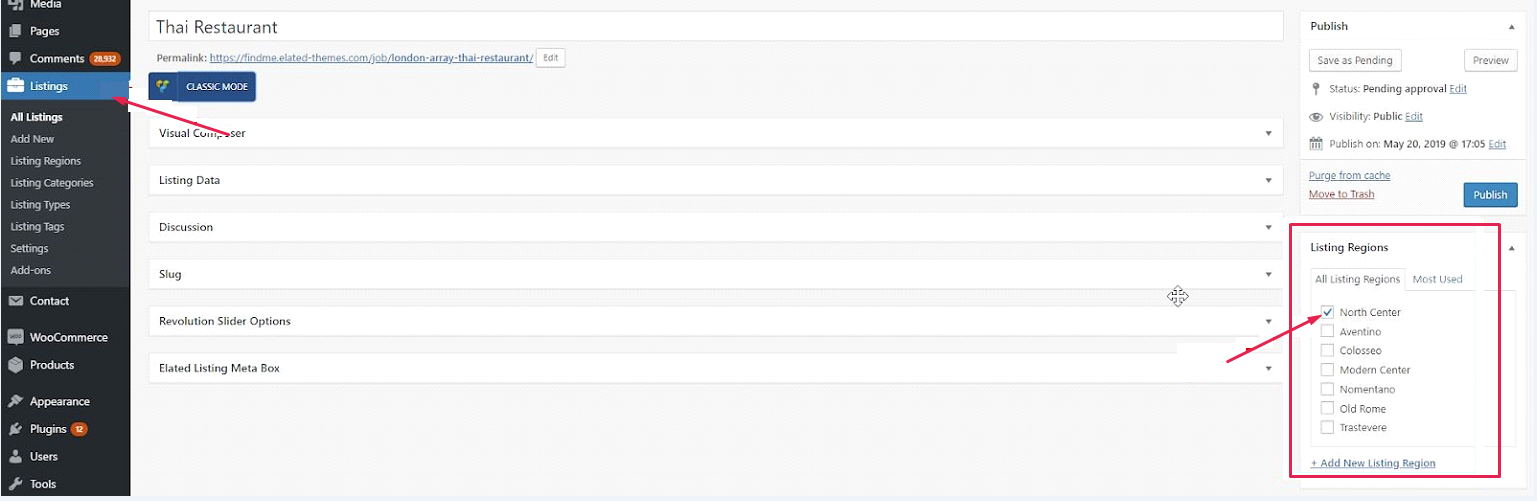
Task: Switch to Most Used tab
Action: (1437, 279)
